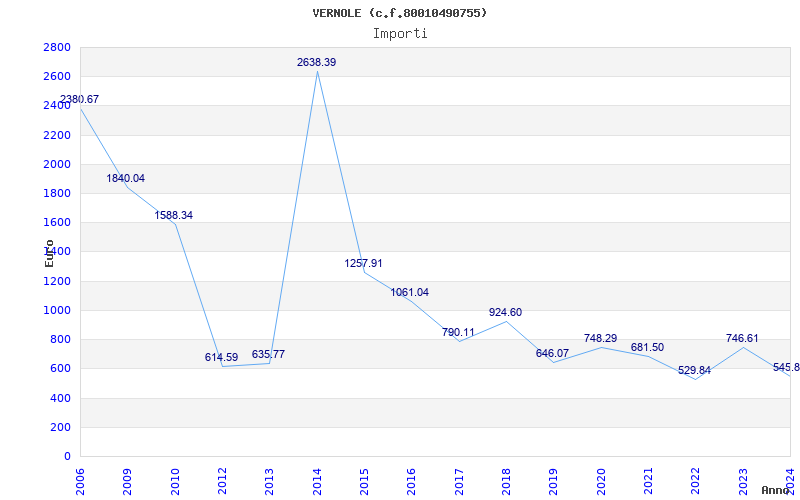Click year 2009 on x-axis
Image resolution: width=800 pixels, height=500 pixels.
128,482
